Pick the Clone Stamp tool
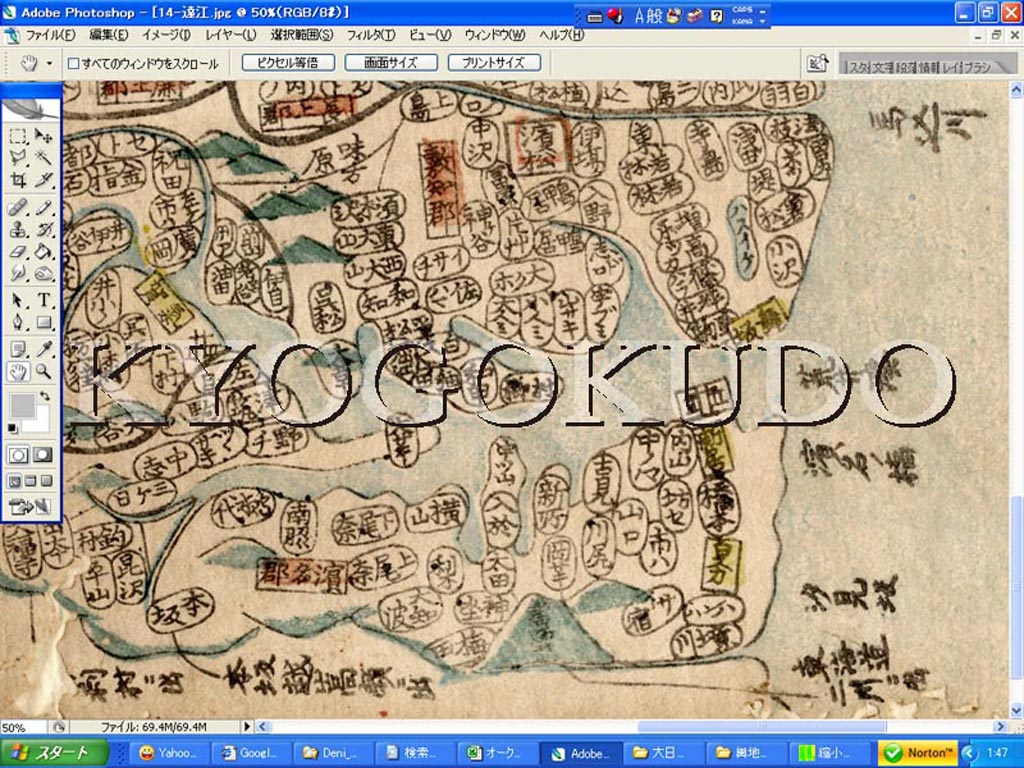 tap(18, 229)
